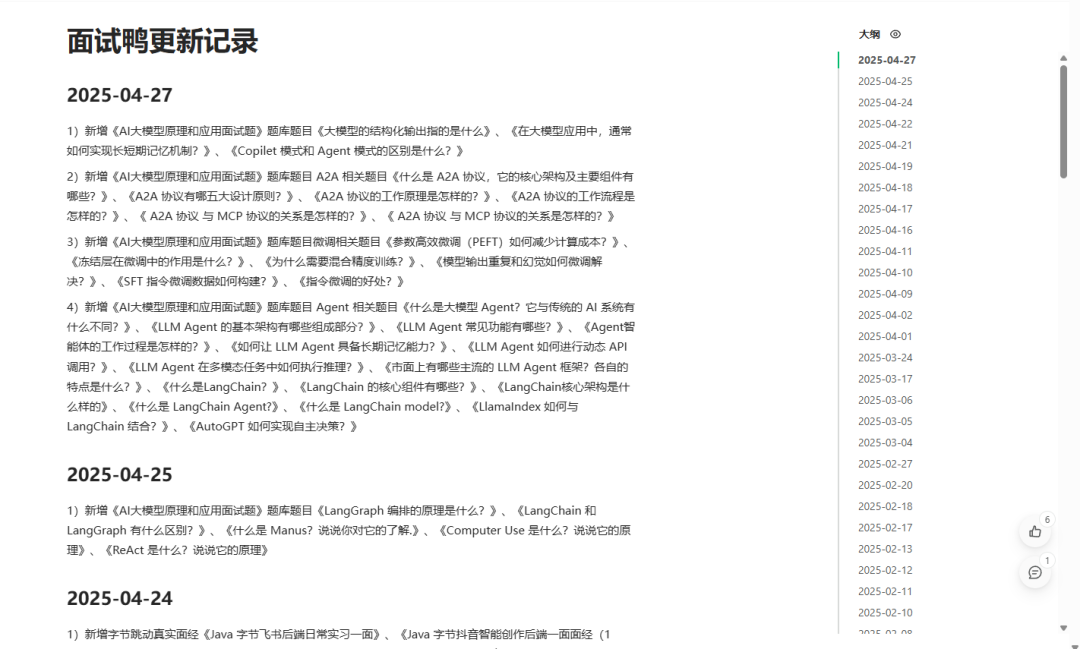Open the comments bubble icon
The height and width of the screenshot is (649, 1080).
pos(1035,573)
